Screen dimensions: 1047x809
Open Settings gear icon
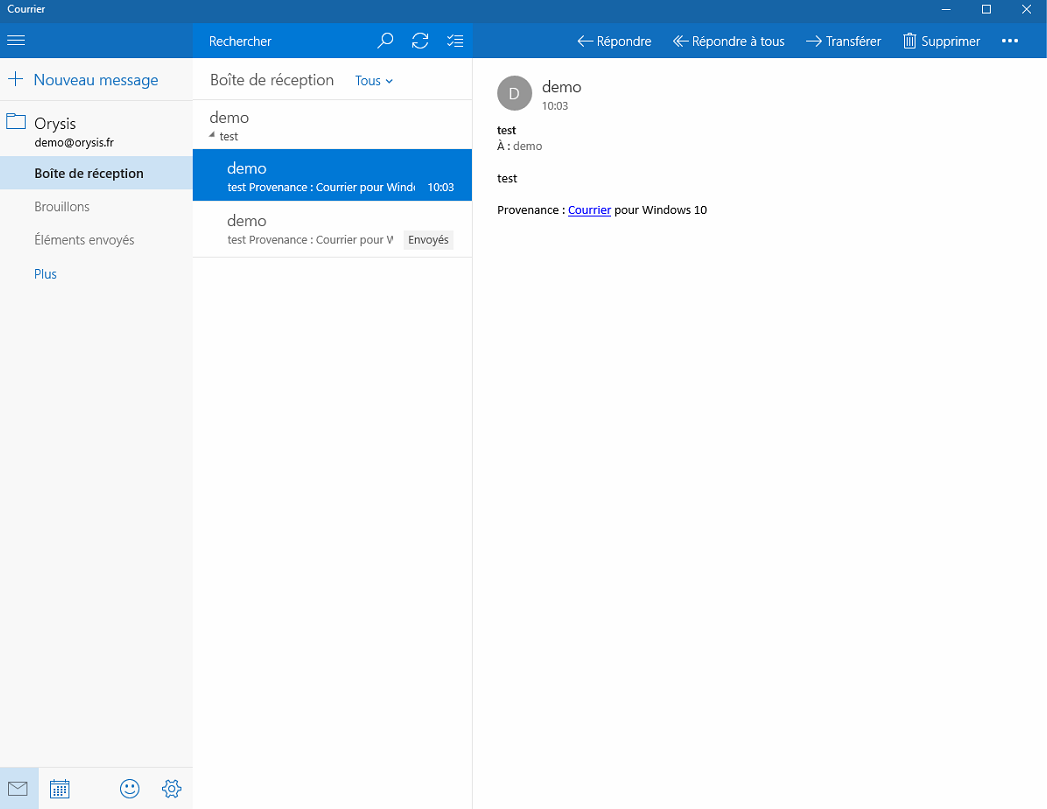(x=171, y=789)
